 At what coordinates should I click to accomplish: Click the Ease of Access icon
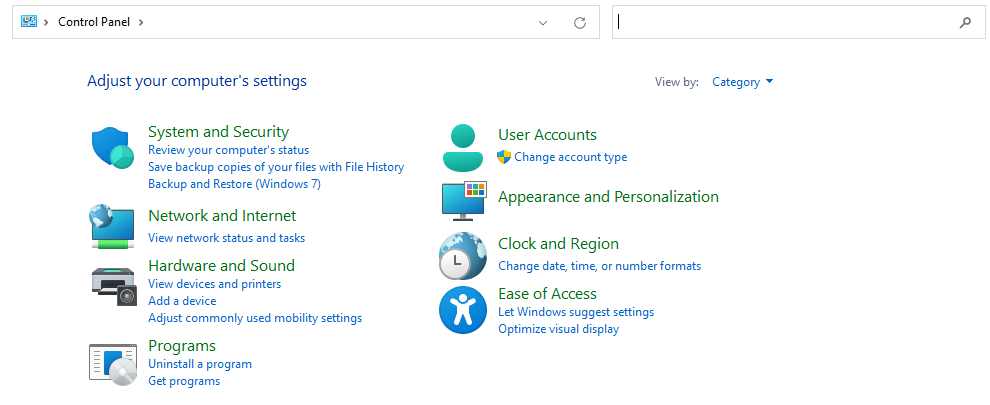(462, 310)
